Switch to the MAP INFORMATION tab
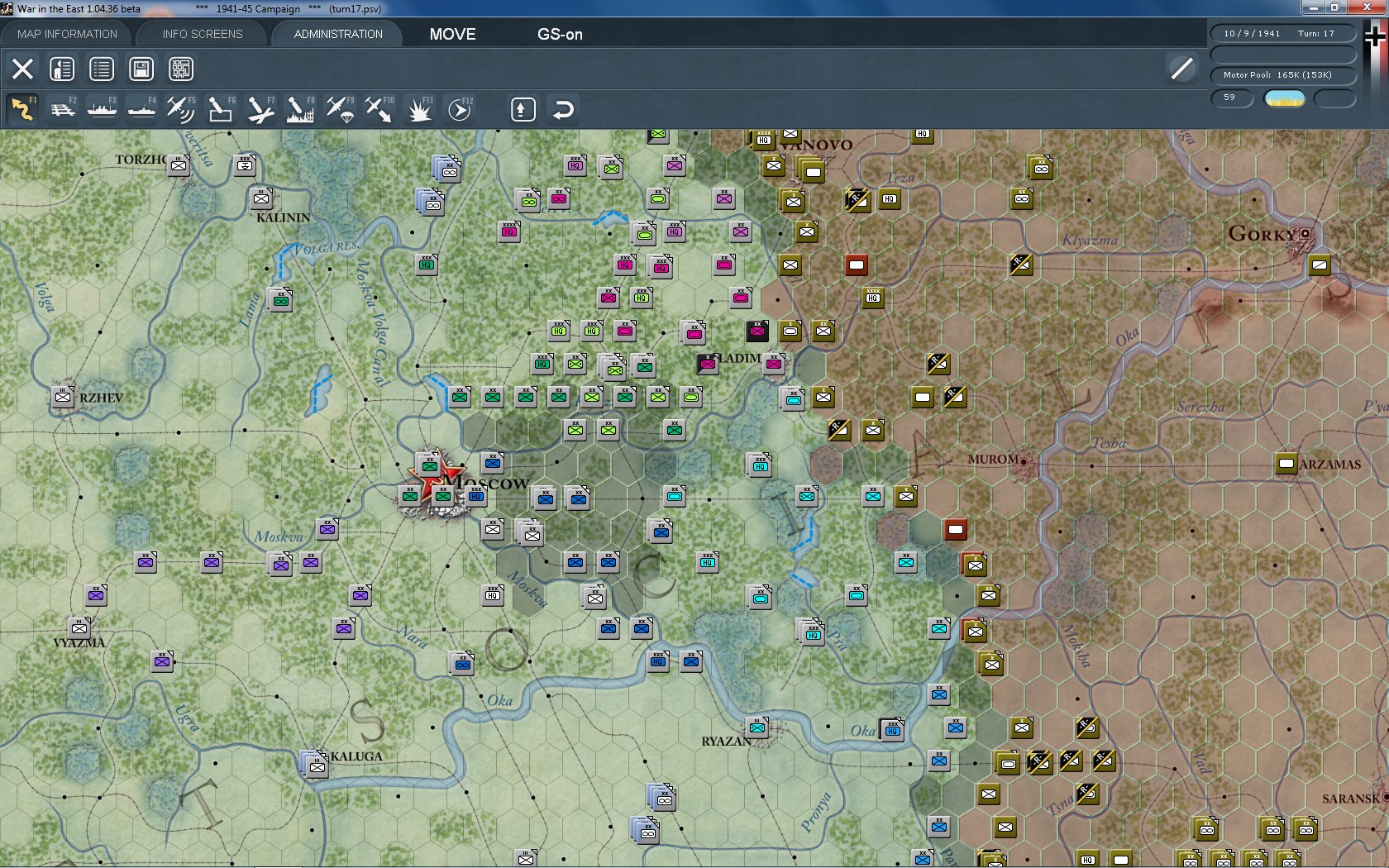Image resolution: width=1389 pixels, height=868 pixels. 67,34
